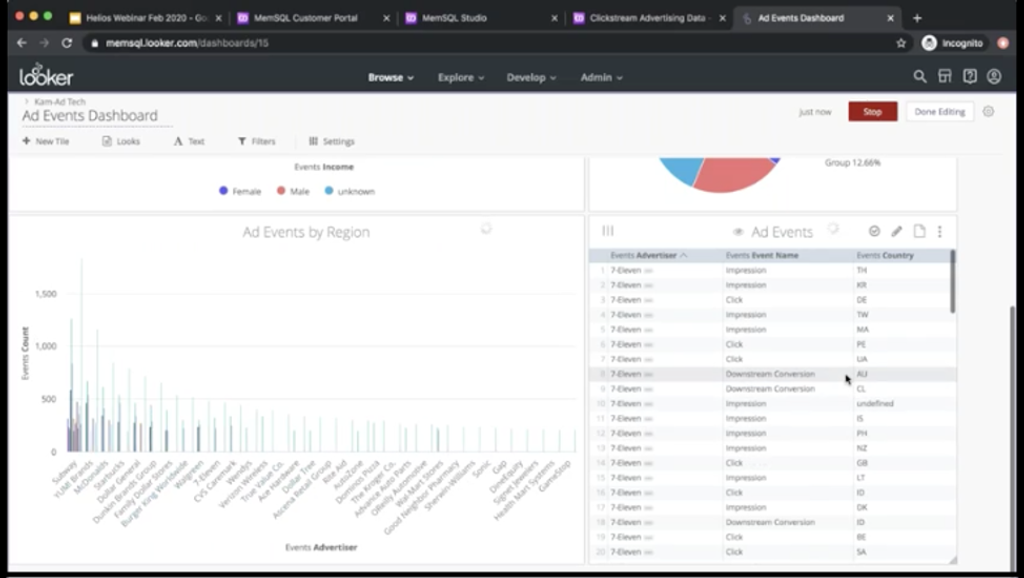This screenshot has height=578, width=1024.
Task: Click the GameStop axis label
Action: click(554, 475)
